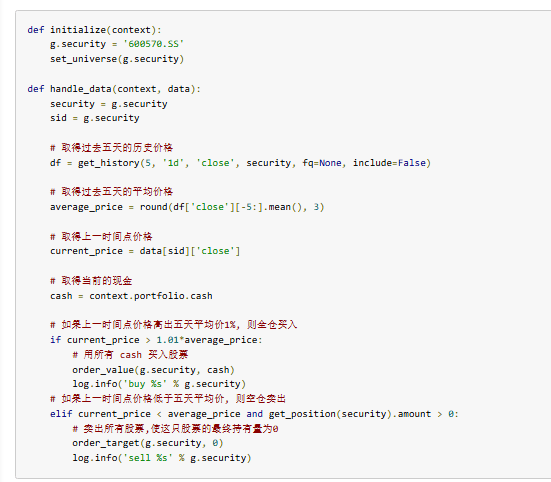Click the def initialize(context) line
Screen dimensions: 551x482
pyautogui.click(x=94, y=30)
